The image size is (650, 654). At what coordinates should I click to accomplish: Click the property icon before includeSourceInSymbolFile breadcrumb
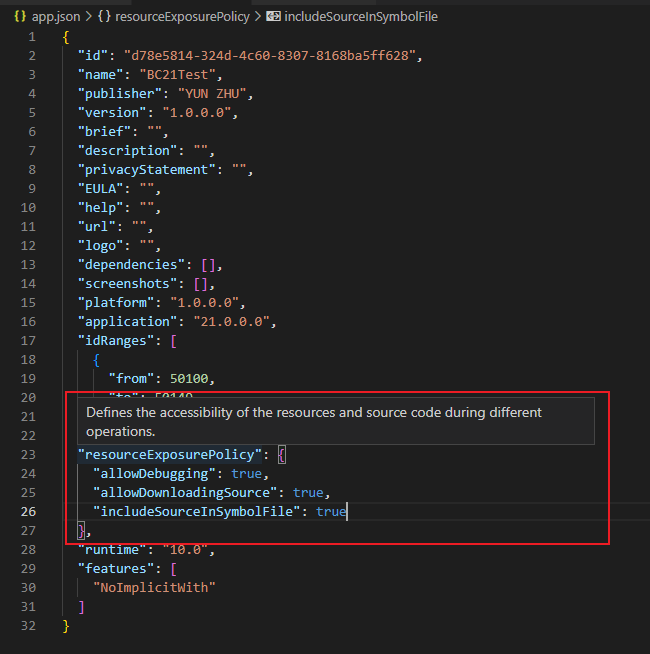(273, 16)
